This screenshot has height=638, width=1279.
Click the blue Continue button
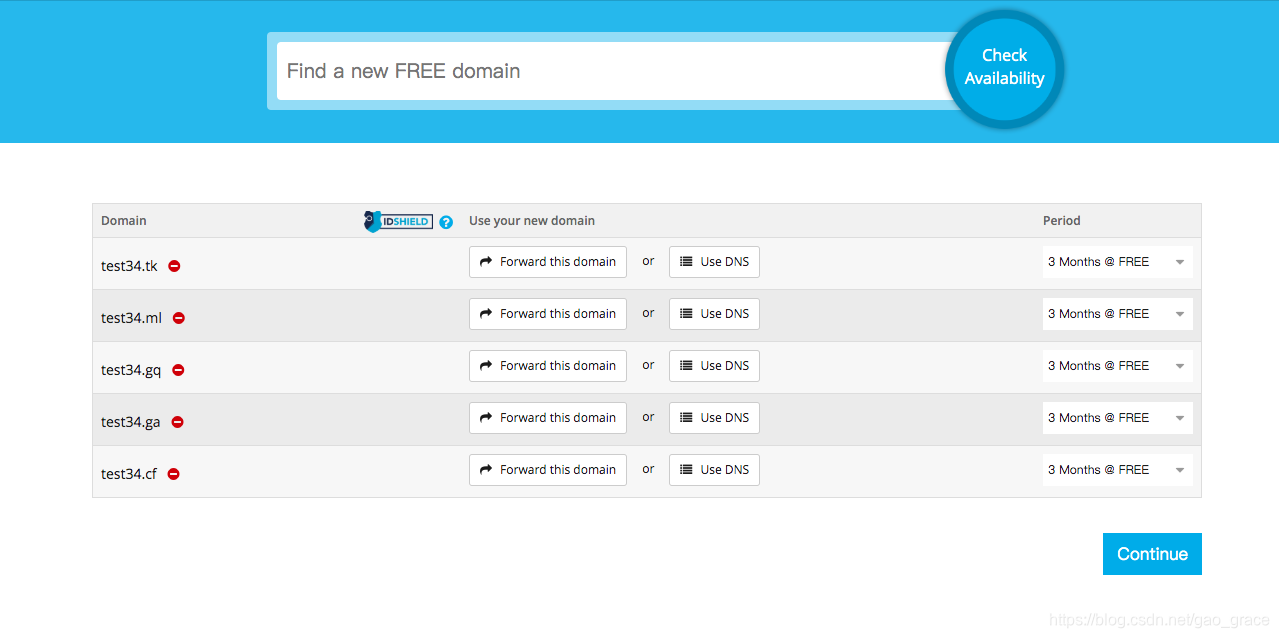click(1152, 554)
